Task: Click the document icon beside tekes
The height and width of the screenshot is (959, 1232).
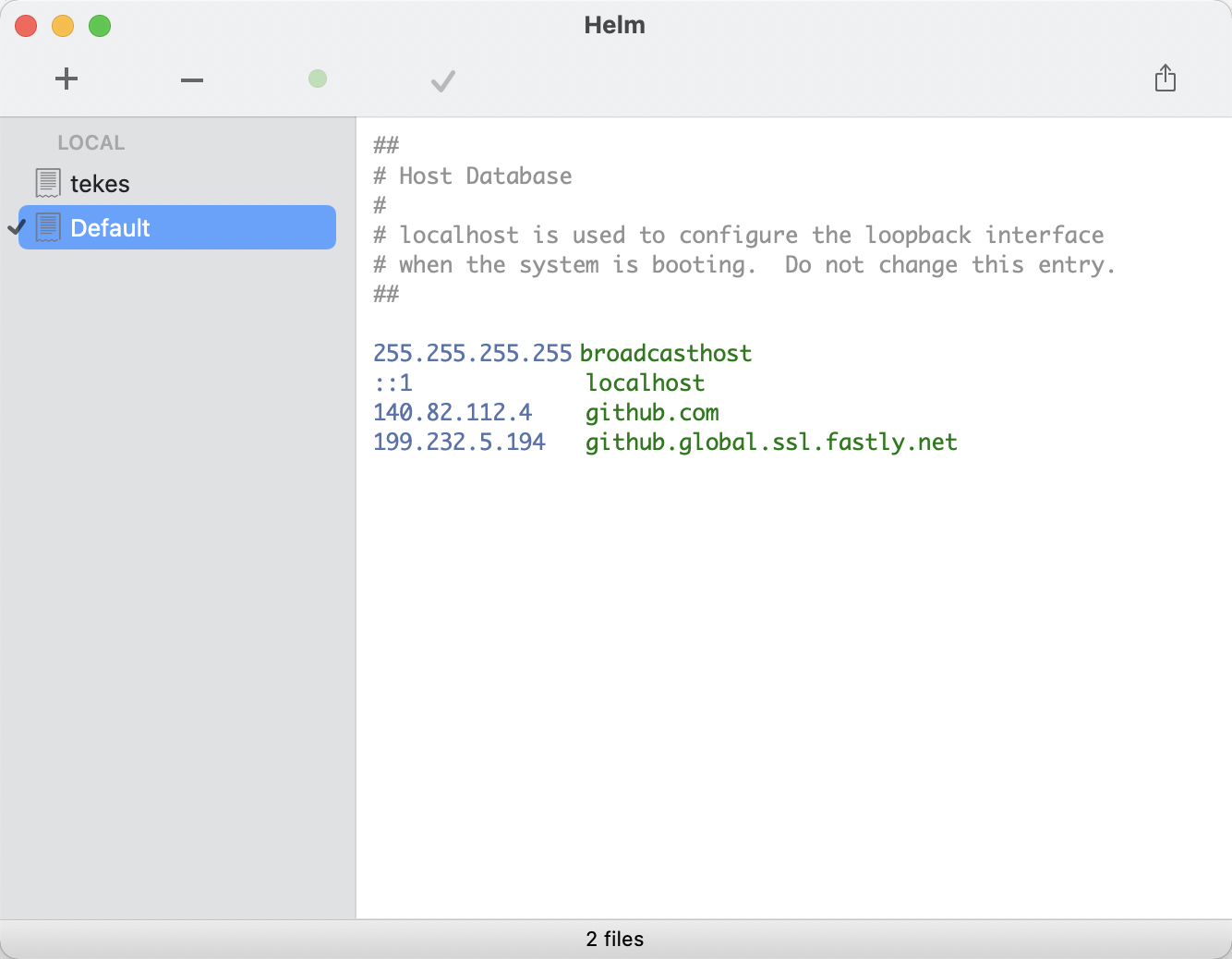Action: click(48, 183)
